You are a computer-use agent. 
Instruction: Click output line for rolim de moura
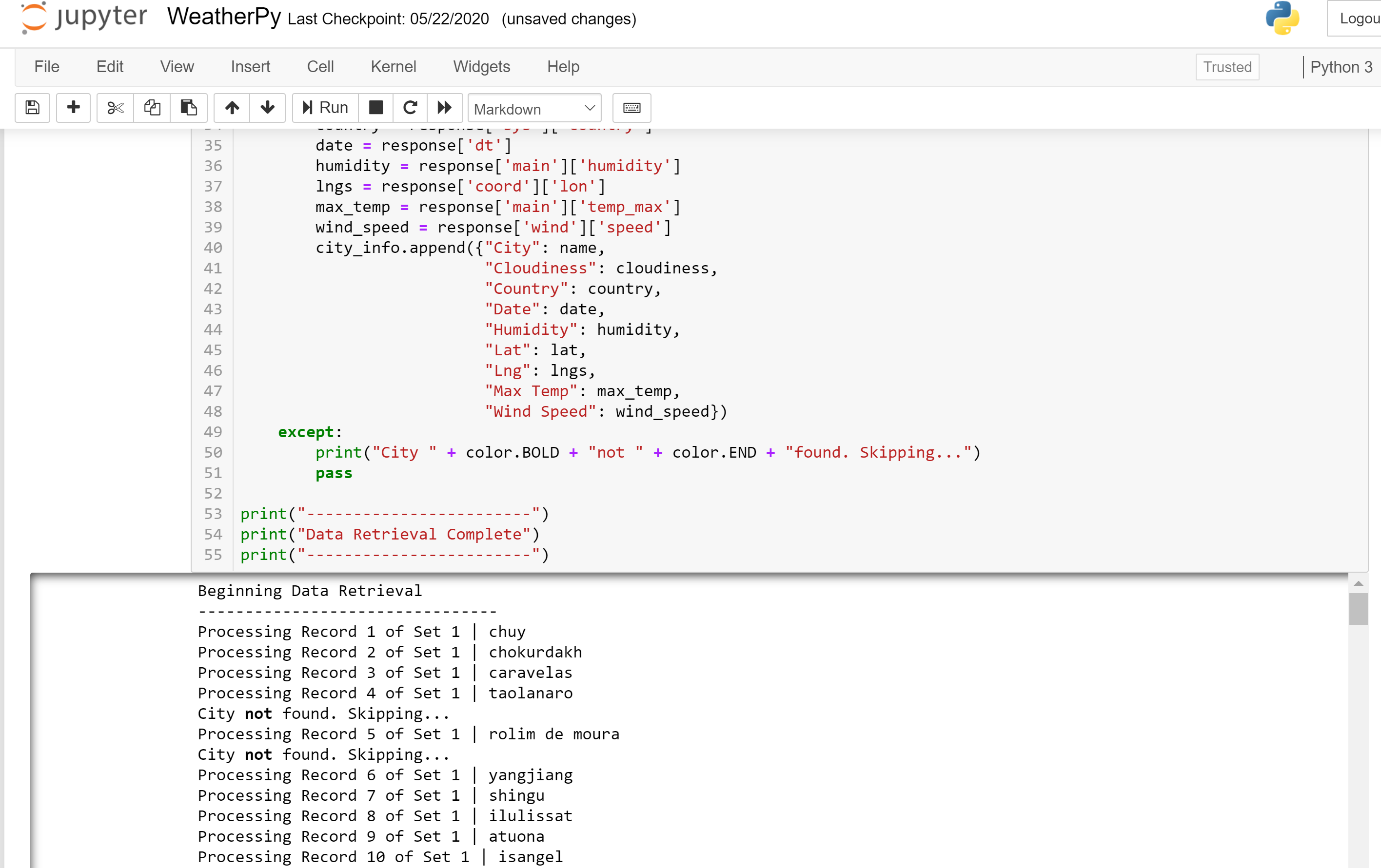tap(408, 734)
